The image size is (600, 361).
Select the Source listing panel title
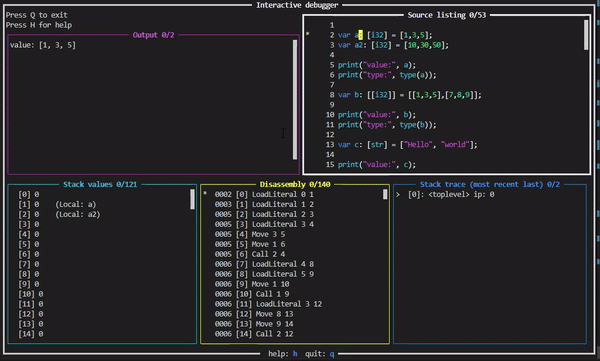[x=447, y=15]
